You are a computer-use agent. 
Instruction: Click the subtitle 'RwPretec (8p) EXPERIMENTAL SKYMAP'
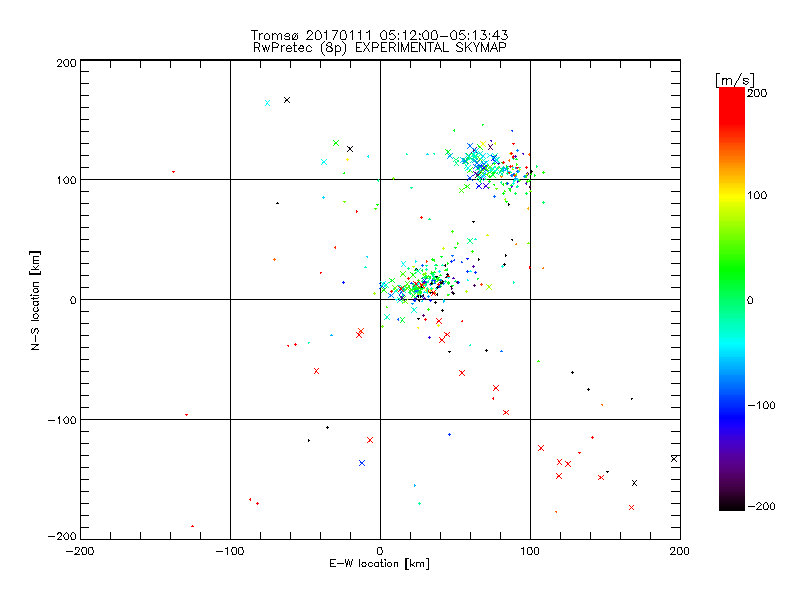pos(380,47)
